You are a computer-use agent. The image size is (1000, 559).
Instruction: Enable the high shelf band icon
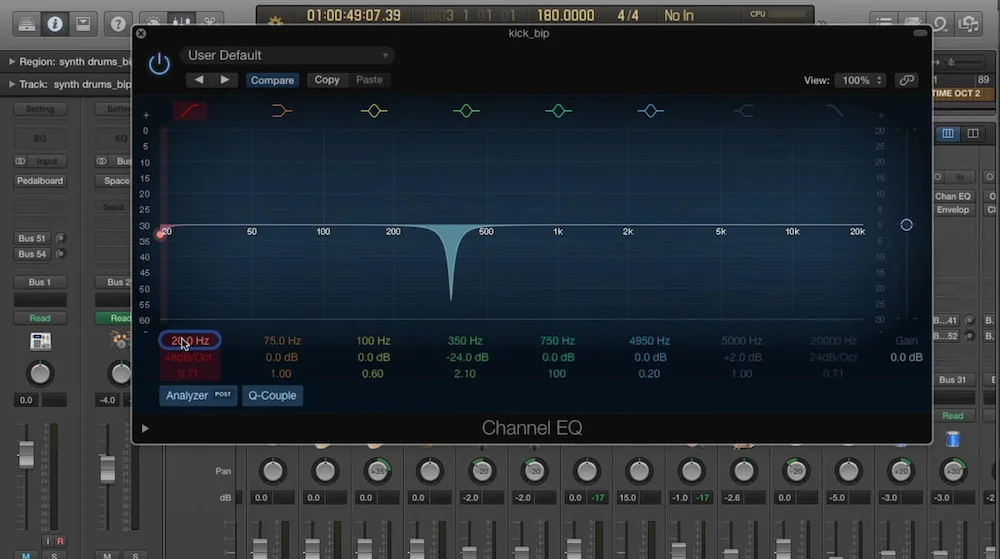click(743, 111)
